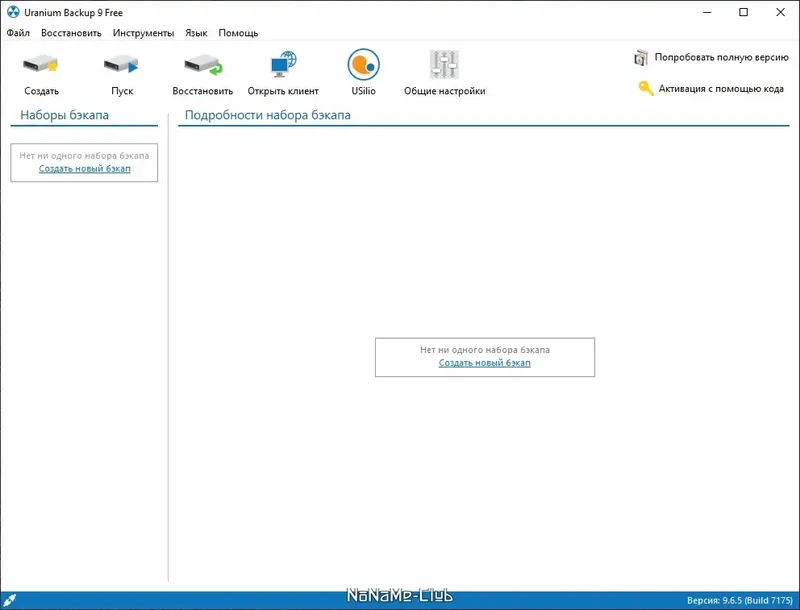Open the Файл menu

pos(18,33)
